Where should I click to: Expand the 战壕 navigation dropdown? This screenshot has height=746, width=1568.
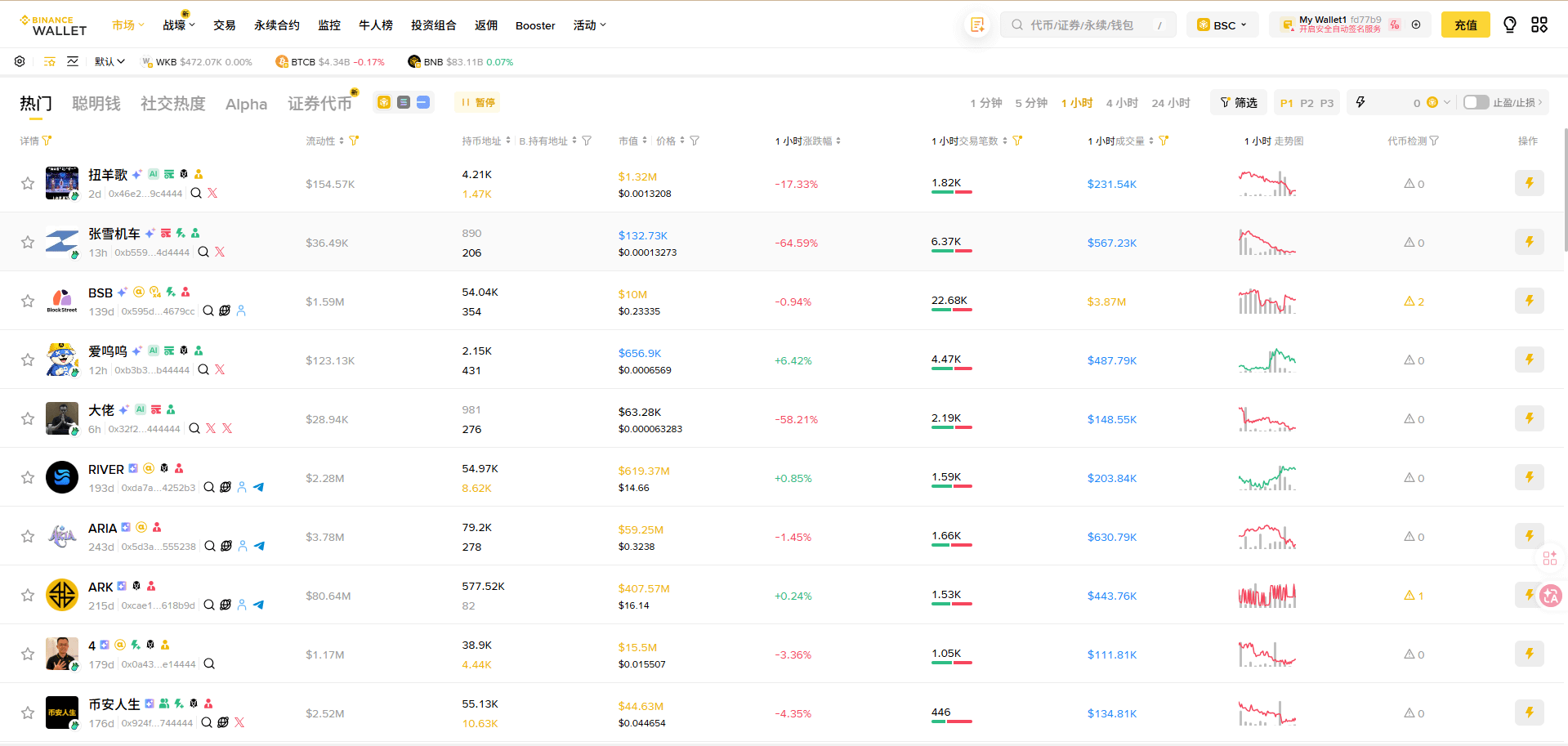[x=179, y=25]
